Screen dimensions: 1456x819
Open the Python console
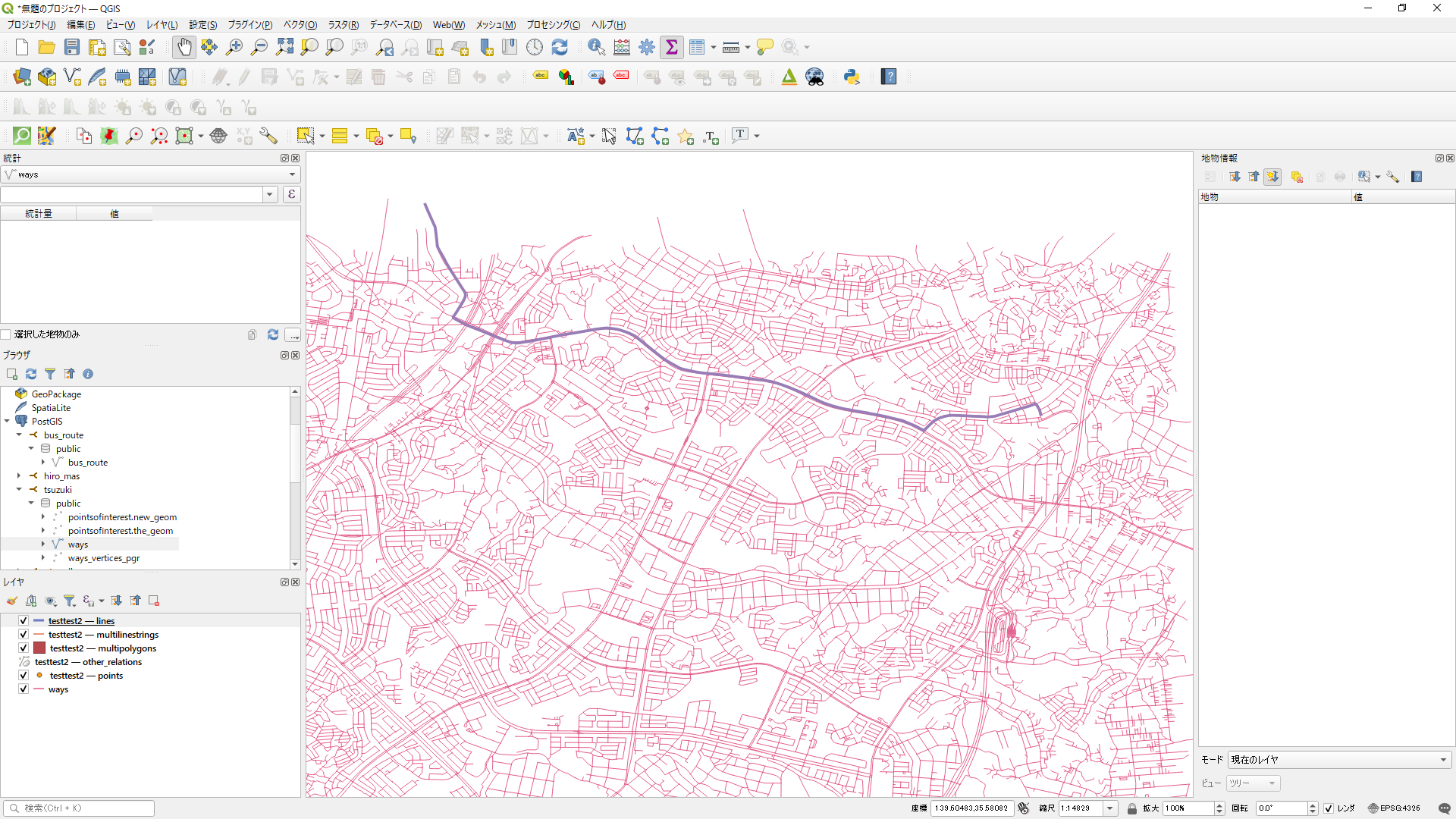tap(852, 77)
